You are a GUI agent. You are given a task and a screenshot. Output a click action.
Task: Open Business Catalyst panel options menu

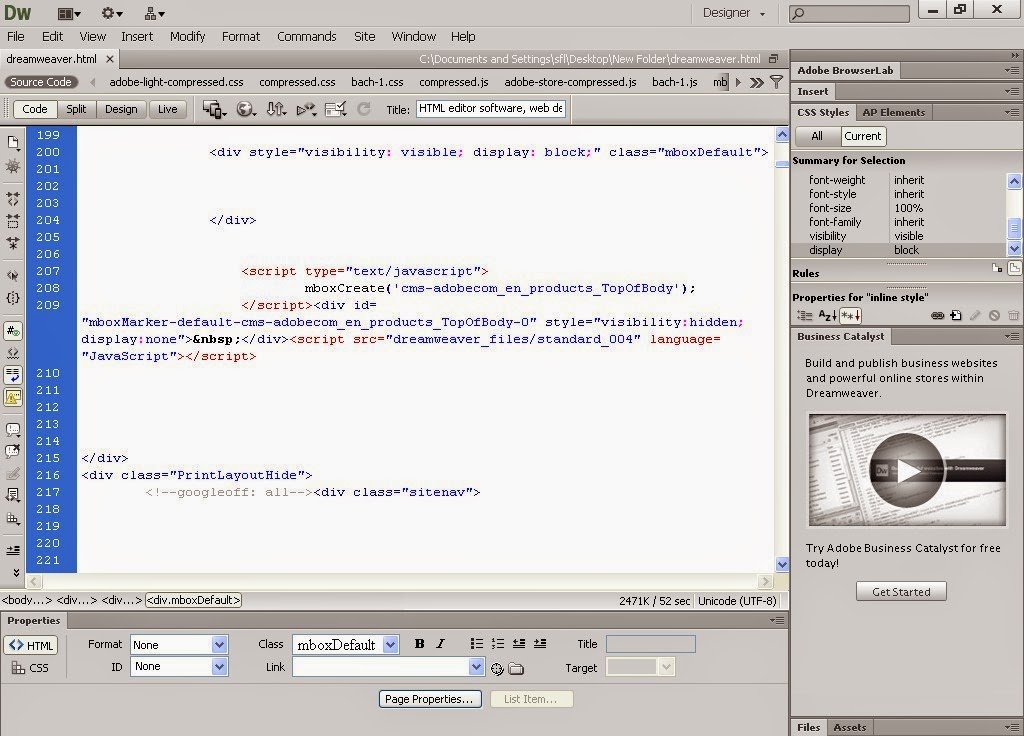tap(1012, 336)
